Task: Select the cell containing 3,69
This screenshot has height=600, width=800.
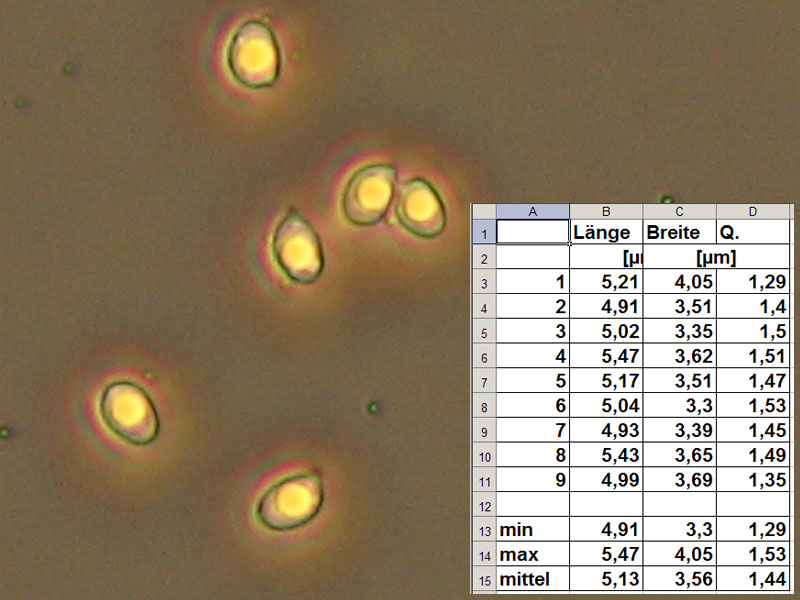Action: pyautogui.click(x=679, y=480)
